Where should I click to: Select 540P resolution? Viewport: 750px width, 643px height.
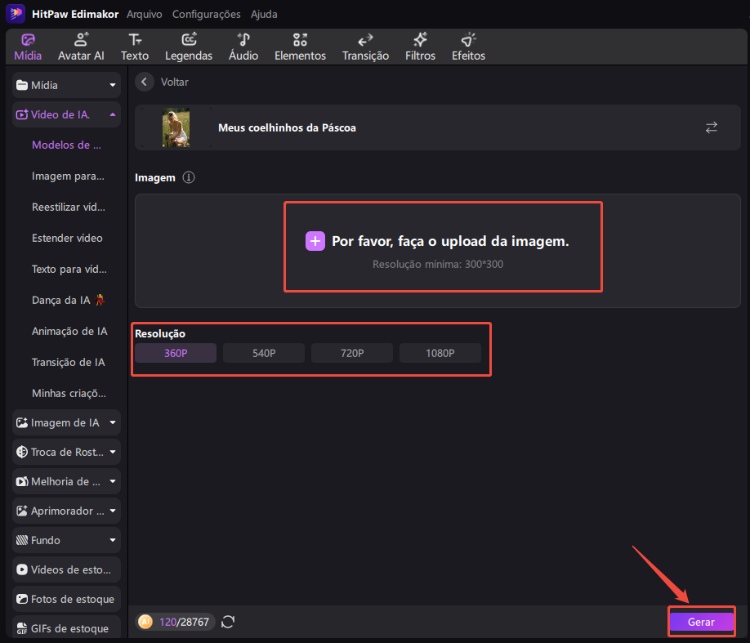263,353
